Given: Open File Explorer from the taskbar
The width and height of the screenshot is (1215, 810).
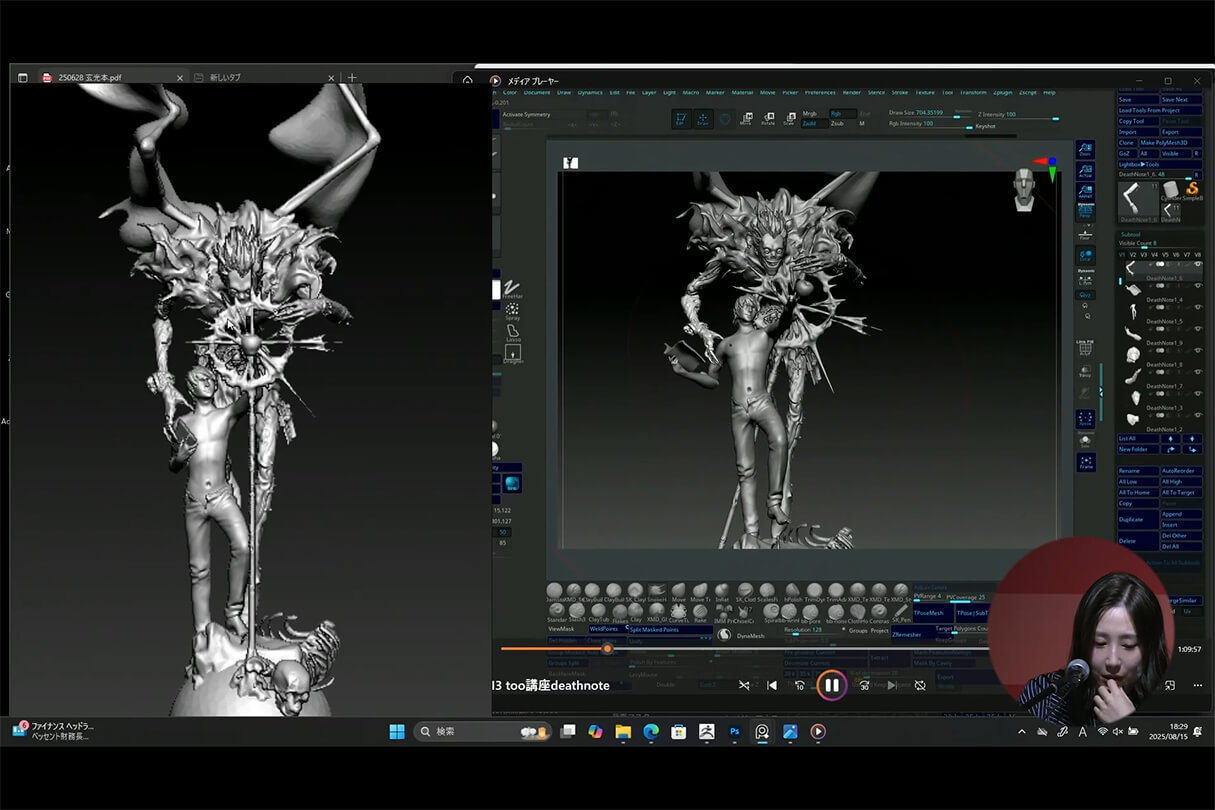Looking at the screenshot, I should point(623,731).
